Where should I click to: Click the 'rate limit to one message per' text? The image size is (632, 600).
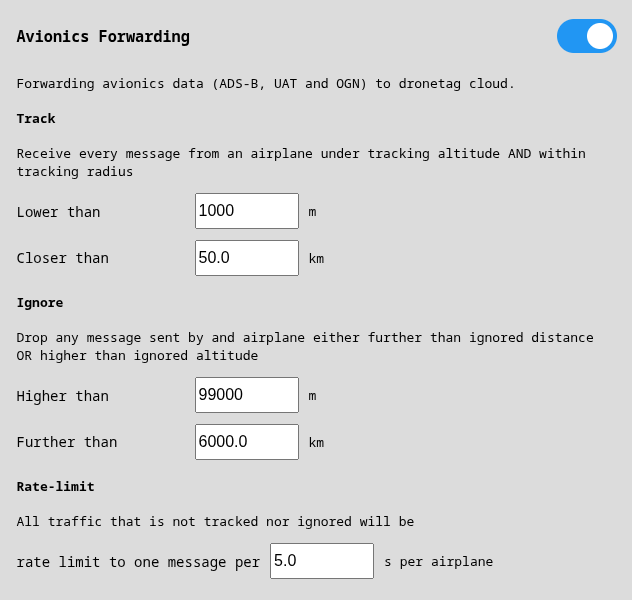click(x=138, y=562)
